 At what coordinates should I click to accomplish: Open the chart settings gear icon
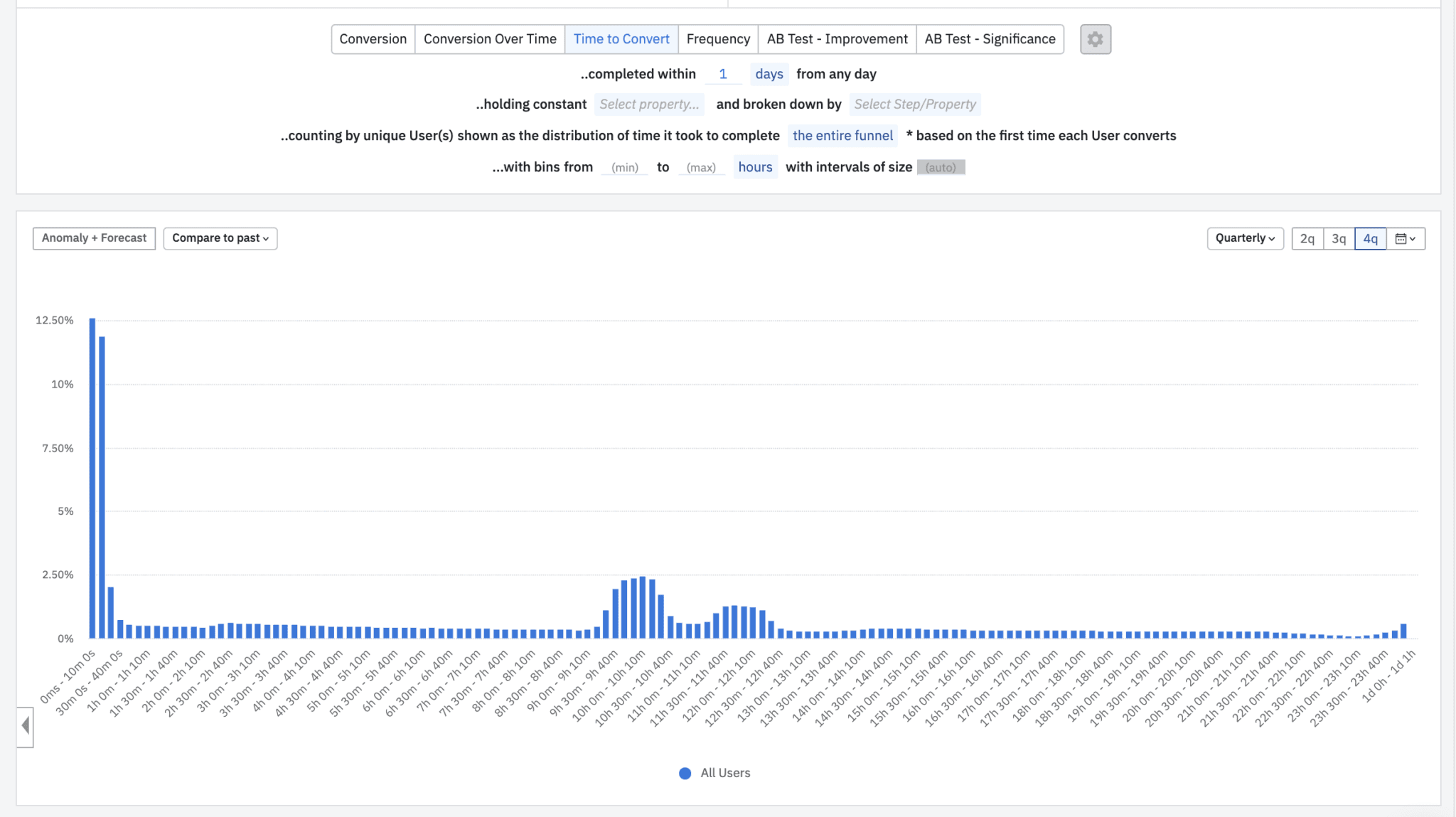coord(1095,39)
